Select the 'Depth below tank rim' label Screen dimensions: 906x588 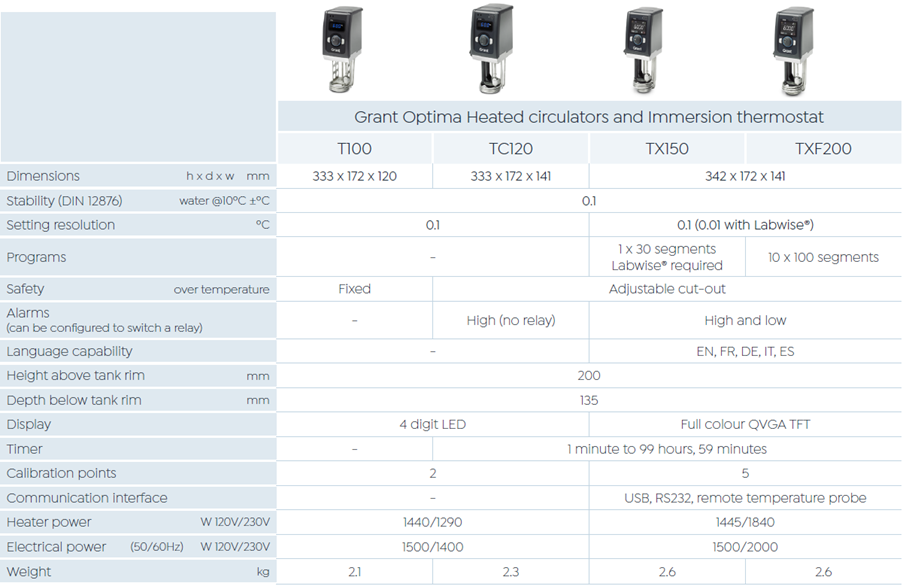tap(74, 400)
